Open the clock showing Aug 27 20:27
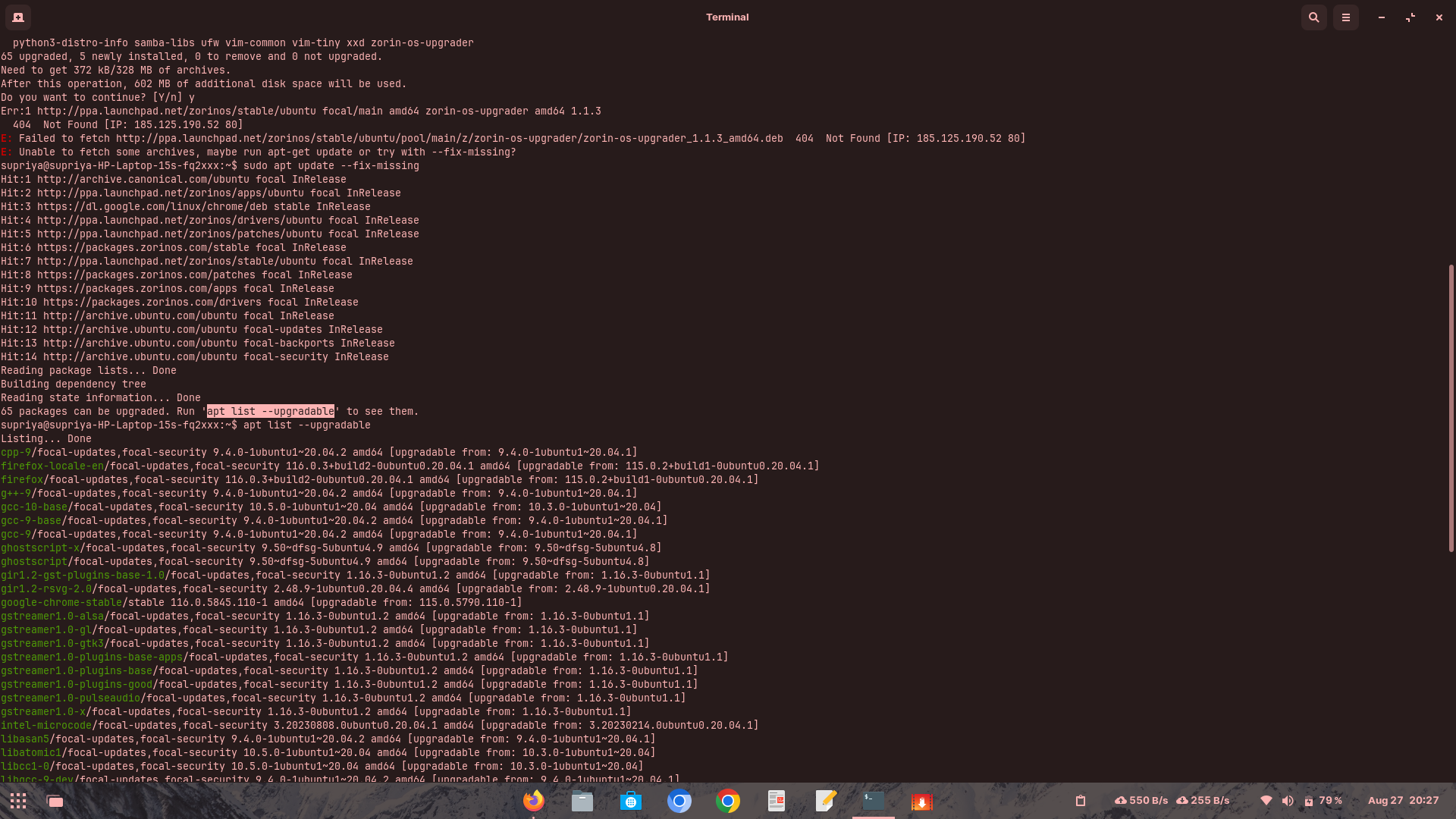 (x=1403, y=801)
